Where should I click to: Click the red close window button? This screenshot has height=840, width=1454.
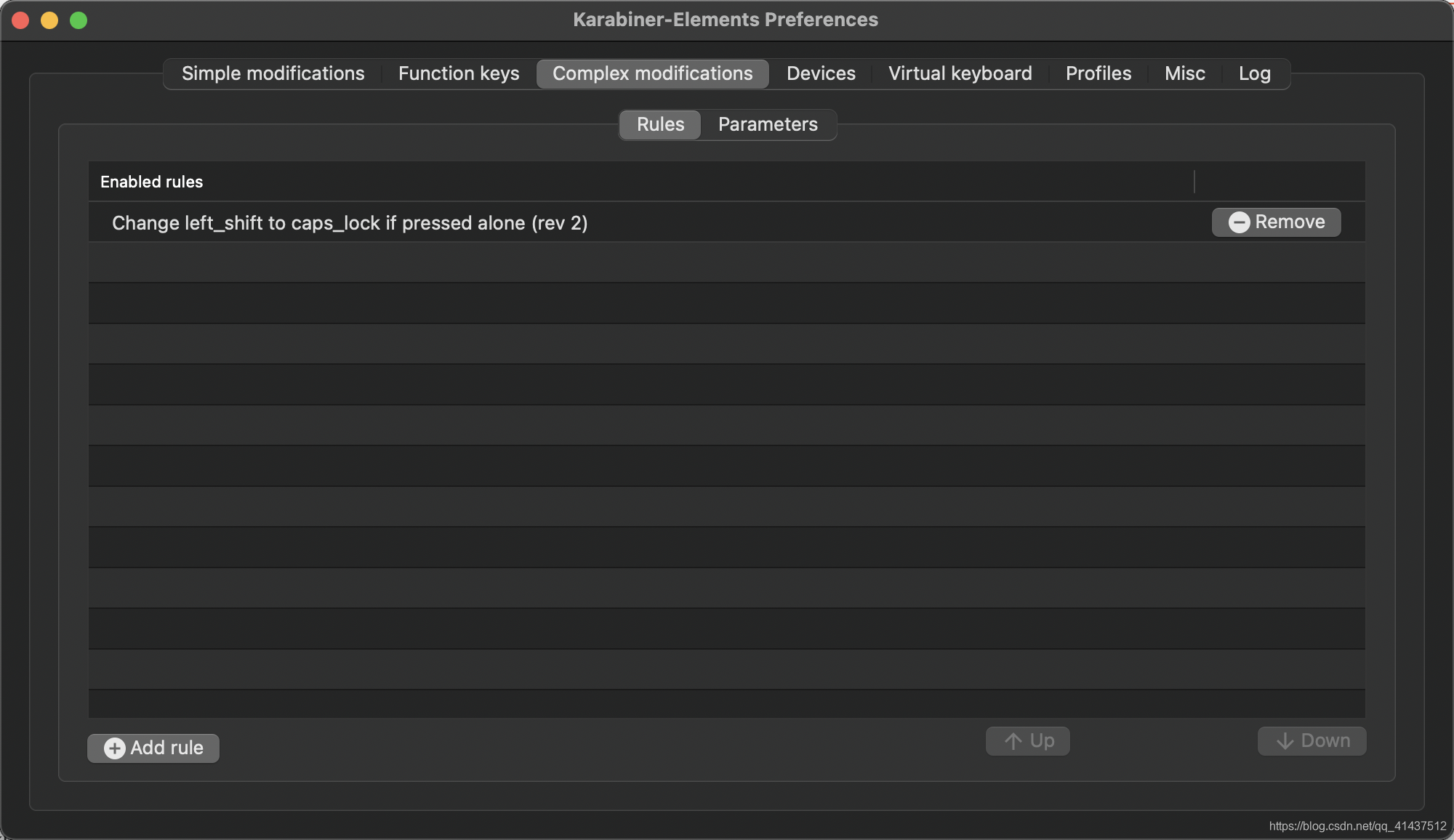pos(20,20)
